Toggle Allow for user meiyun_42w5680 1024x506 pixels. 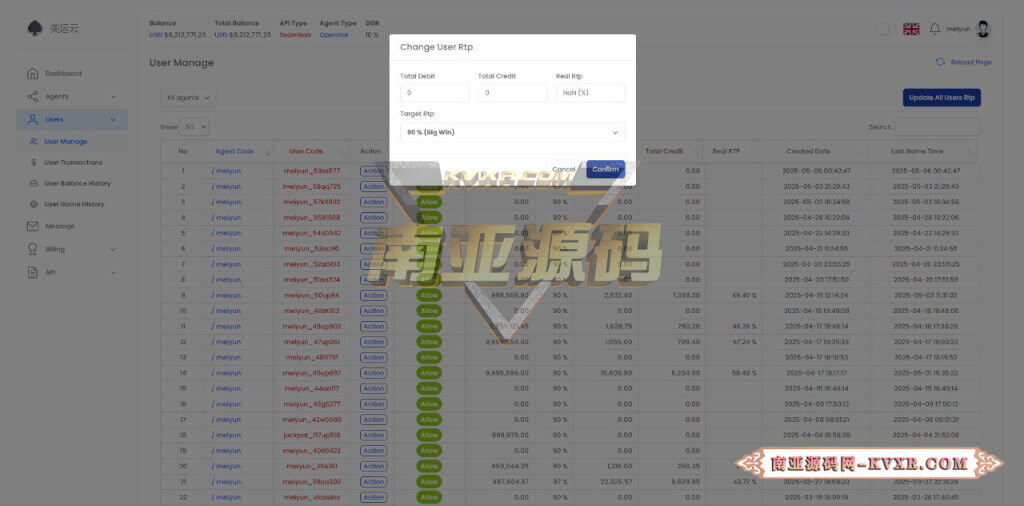[x=429, y=420]
